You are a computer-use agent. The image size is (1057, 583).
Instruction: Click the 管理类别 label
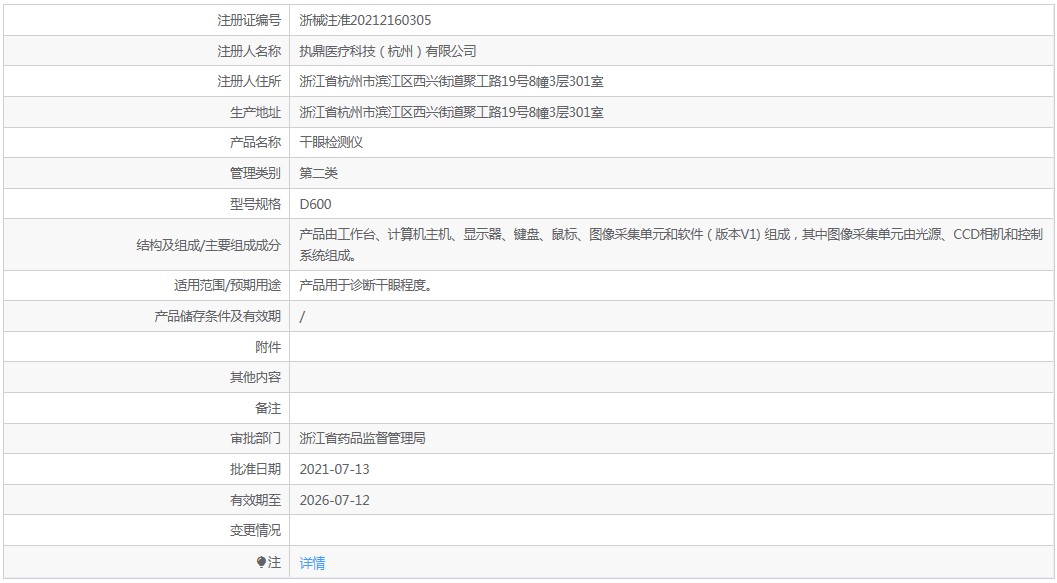[255, 173]
